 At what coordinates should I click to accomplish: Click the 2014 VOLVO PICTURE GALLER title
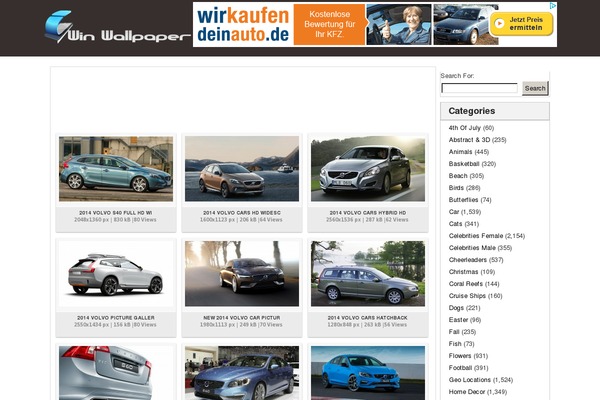(116, 318)
